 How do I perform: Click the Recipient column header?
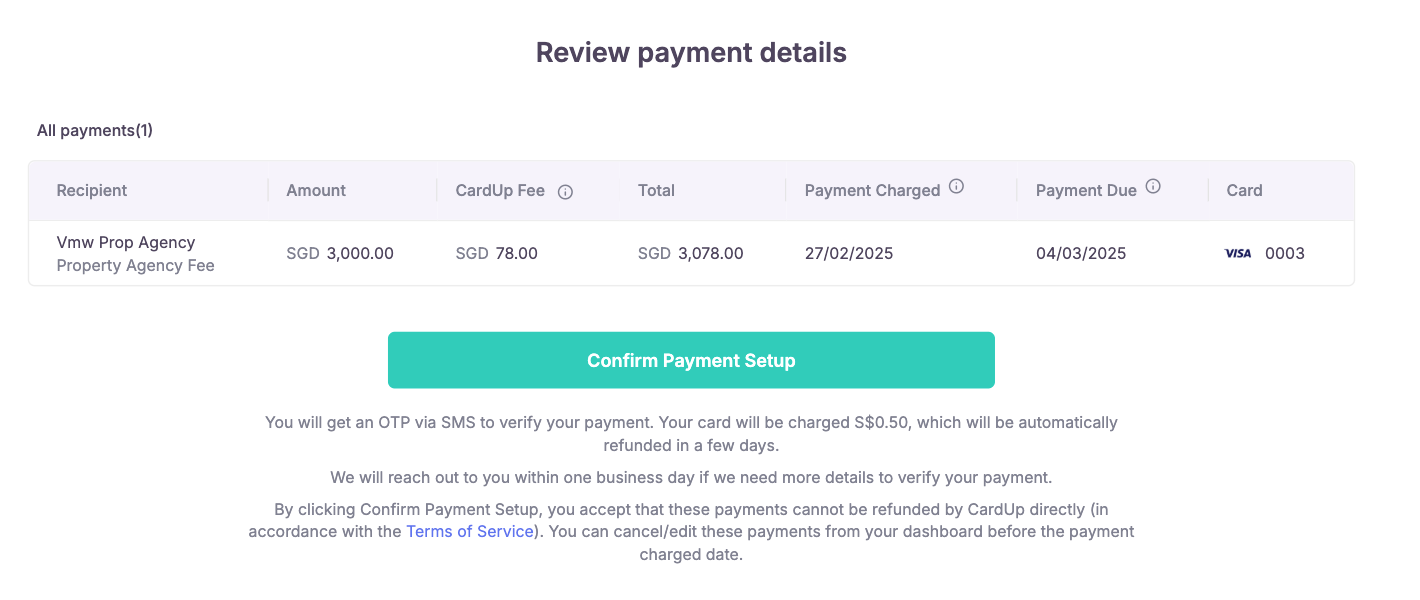point(92,190)
